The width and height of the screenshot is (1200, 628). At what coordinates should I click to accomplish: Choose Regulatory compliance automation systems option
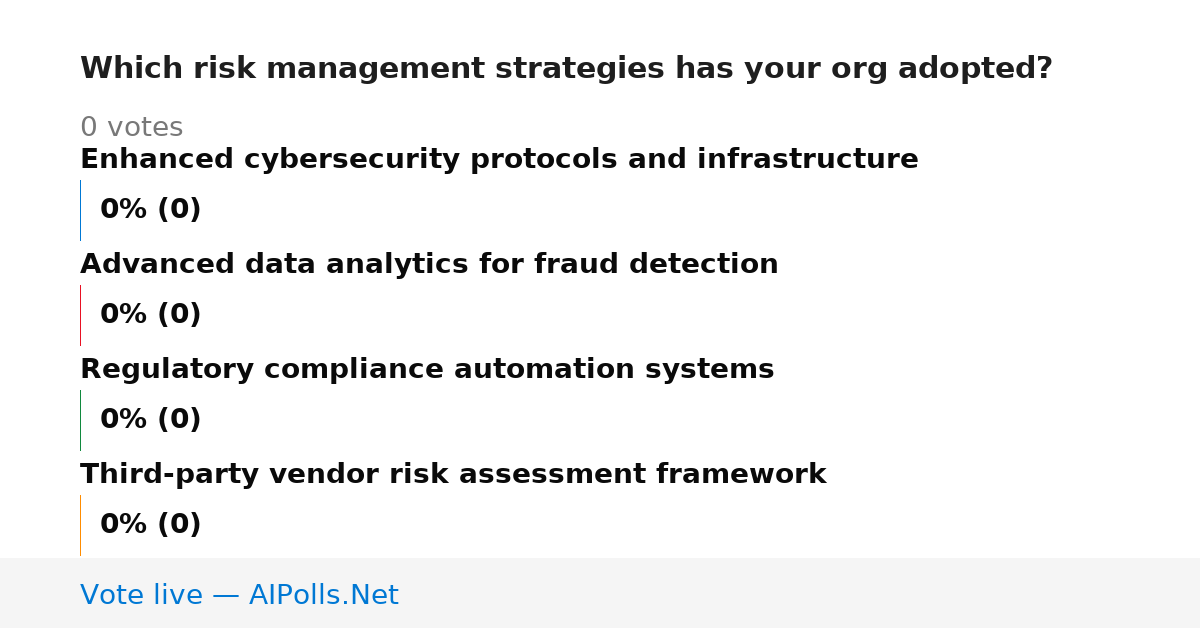[427, 370]
